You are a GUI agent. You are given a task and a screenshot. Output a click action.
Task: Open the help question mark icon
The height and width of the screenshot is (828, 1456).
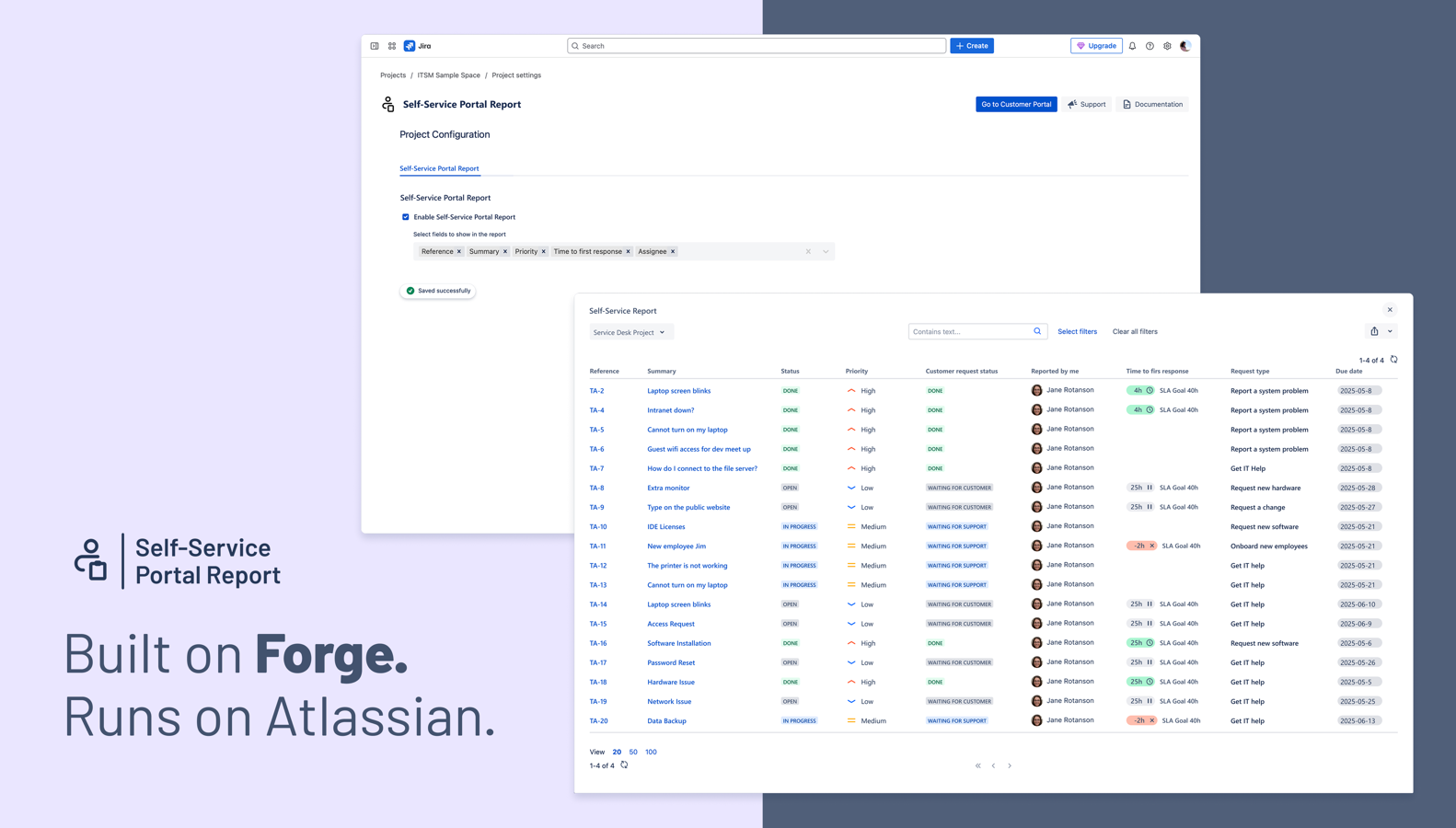(1150, 46)
